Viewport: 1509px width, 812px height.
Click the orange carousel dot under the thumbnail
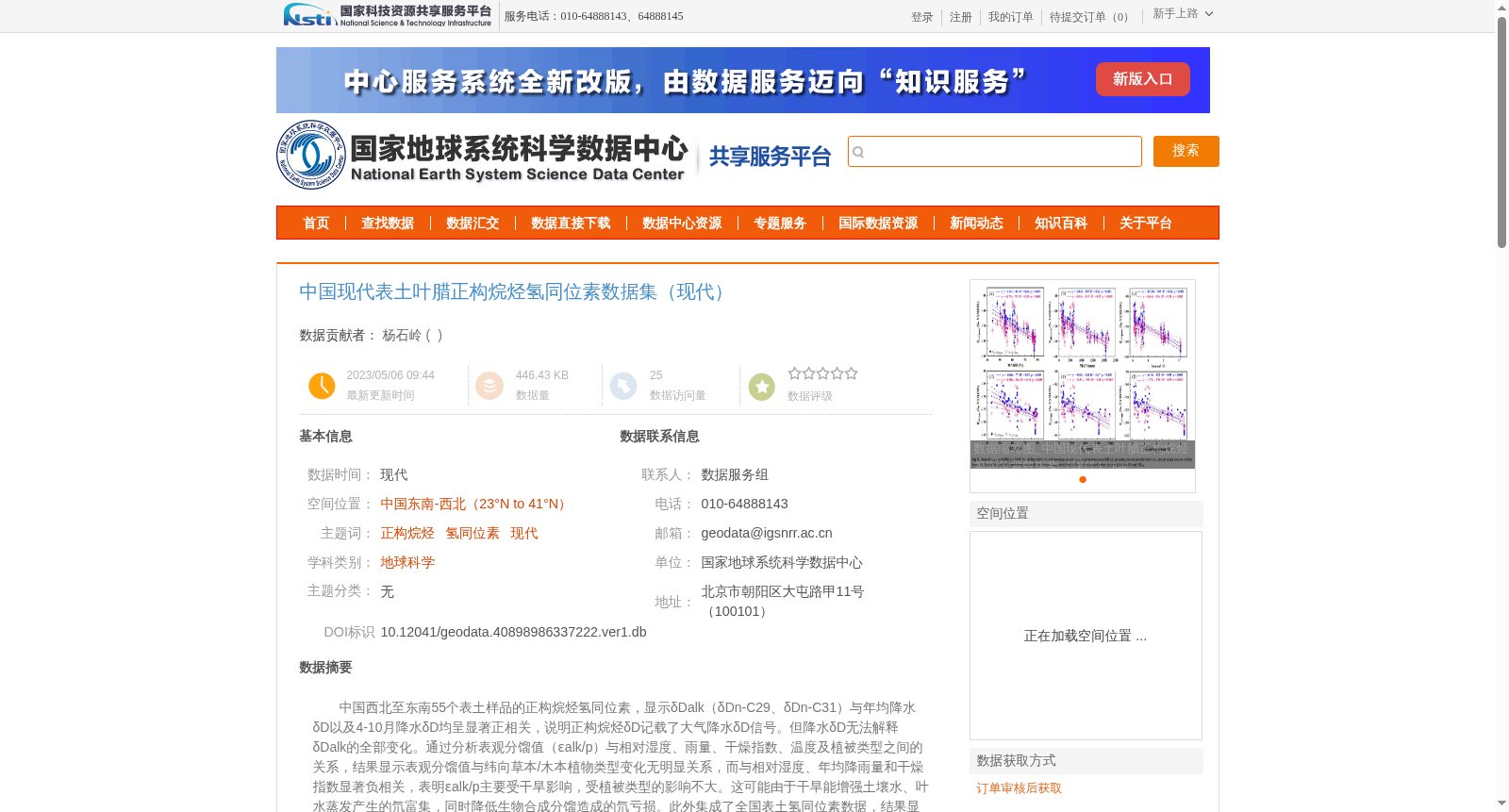coord(1083,479)
